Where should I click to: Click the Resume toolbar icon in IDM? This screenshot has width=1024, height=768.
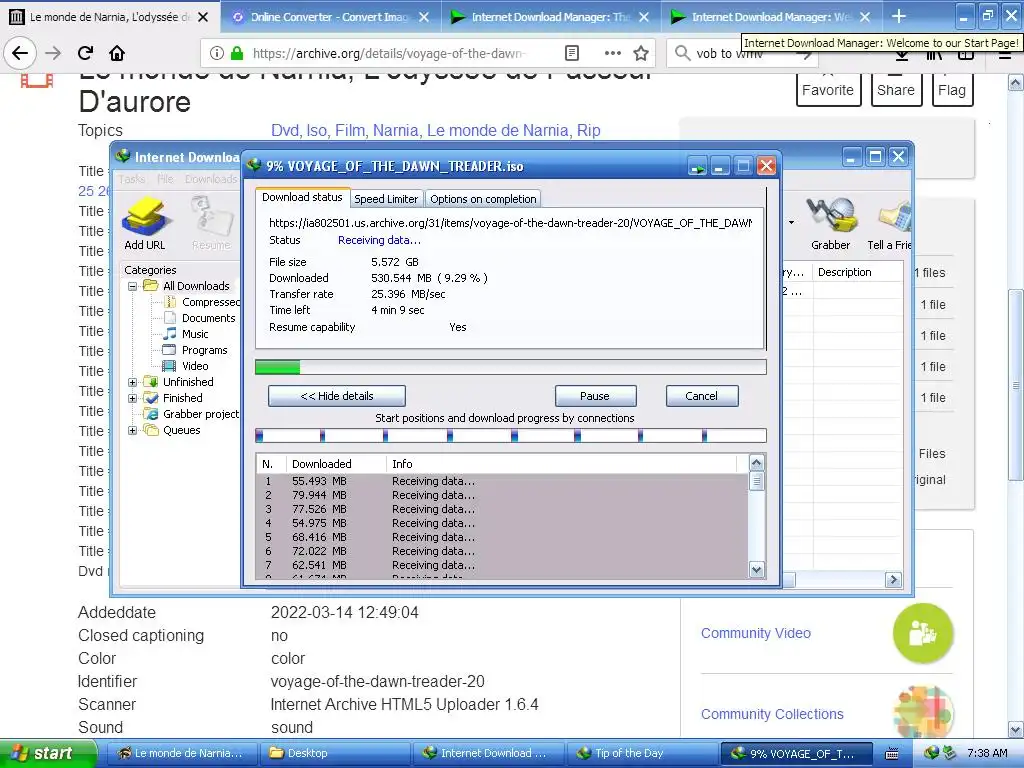[x=211, y=224]
